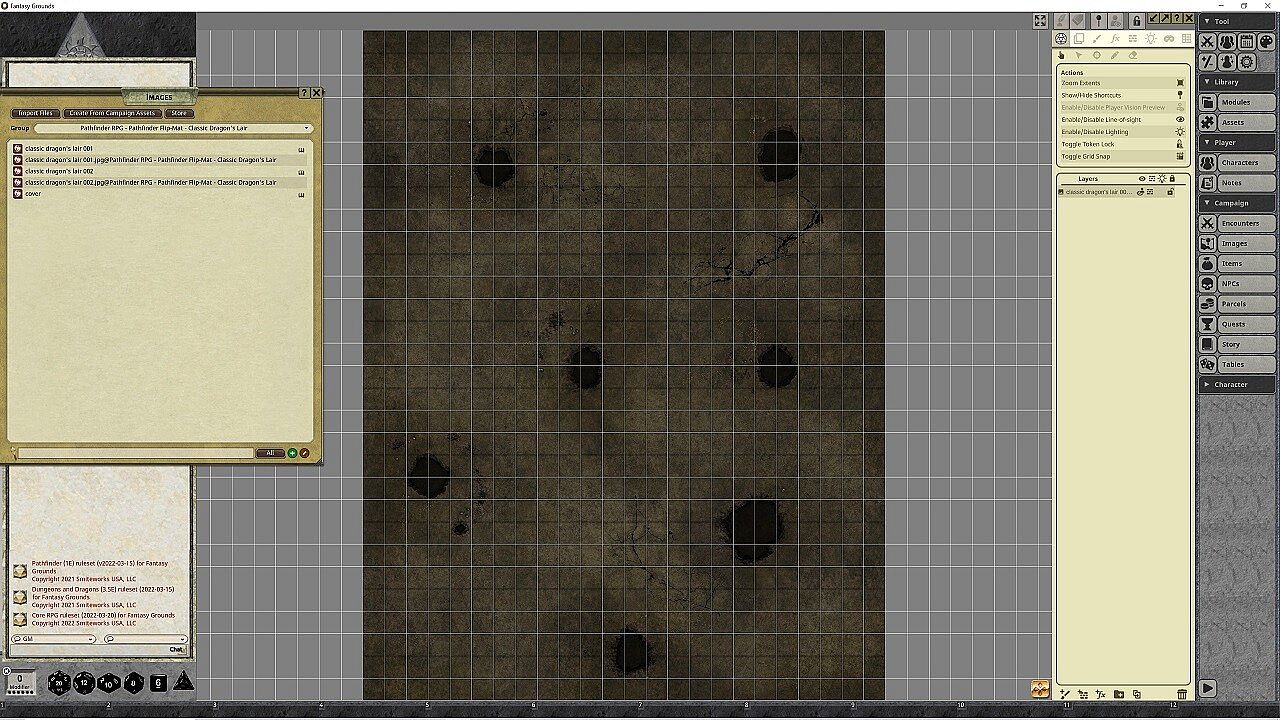The width and height of the screenshot is (1280, 720).
Task: Collapse the Library section header
Action: click(1238, 82)
